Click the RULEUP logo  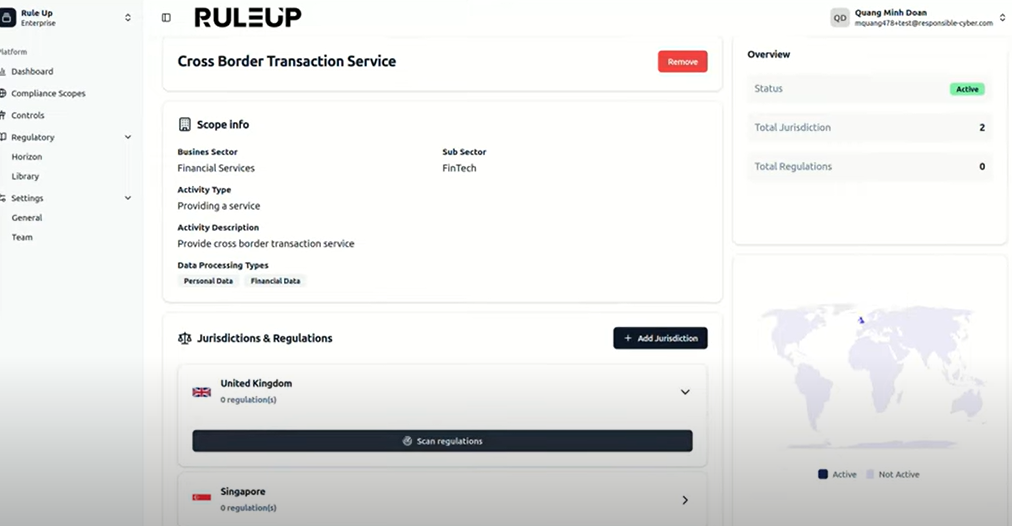pyautogui.click(x=248, y=17)
